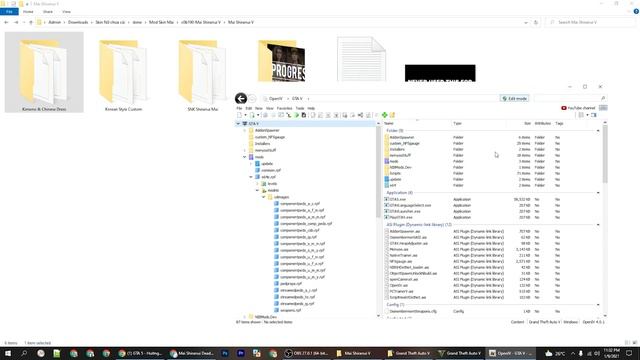The height and width of the screenshot is (360, 640).
Task: Click the taskbar search magnifier
Action: (24, 353)
